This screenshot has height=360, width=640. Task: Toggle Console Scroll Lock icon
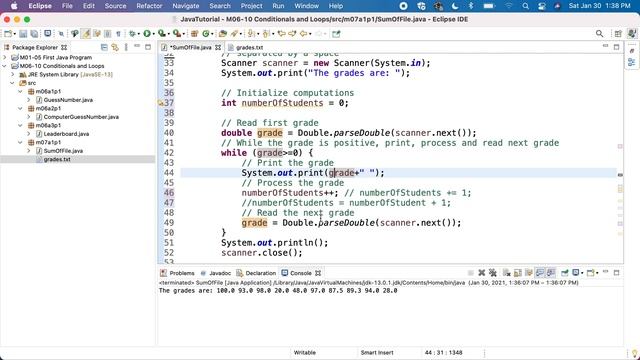pos(518,273)
